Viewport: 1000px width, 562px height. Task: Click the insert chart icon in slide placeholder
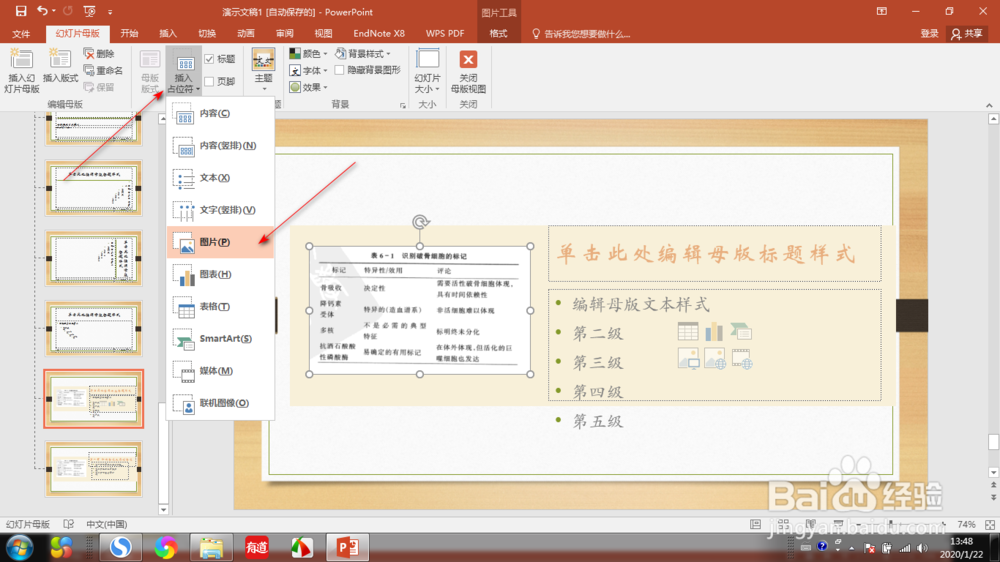[x=714, y=331]
